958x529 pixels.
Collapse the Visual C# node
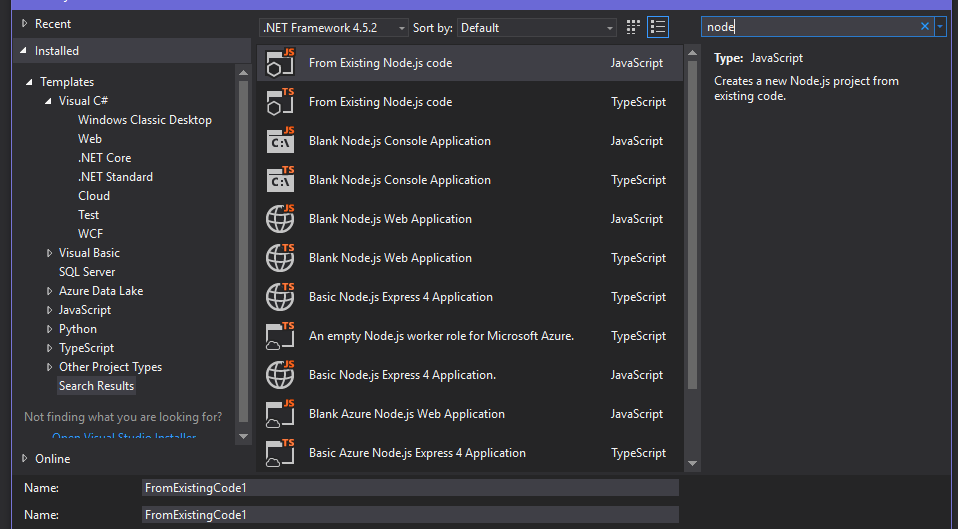pyautogui.click(x=48, y=101)
